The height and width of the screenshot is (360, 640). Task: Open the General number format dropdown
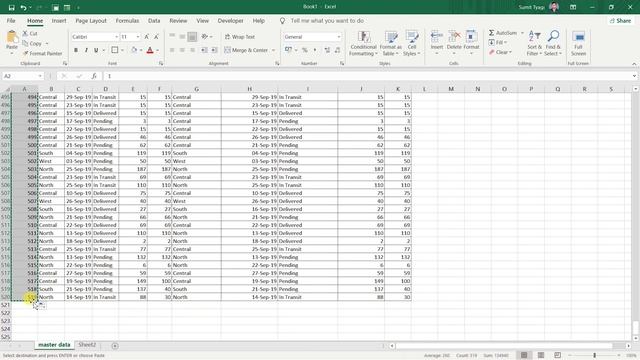(x=339, y=37)
